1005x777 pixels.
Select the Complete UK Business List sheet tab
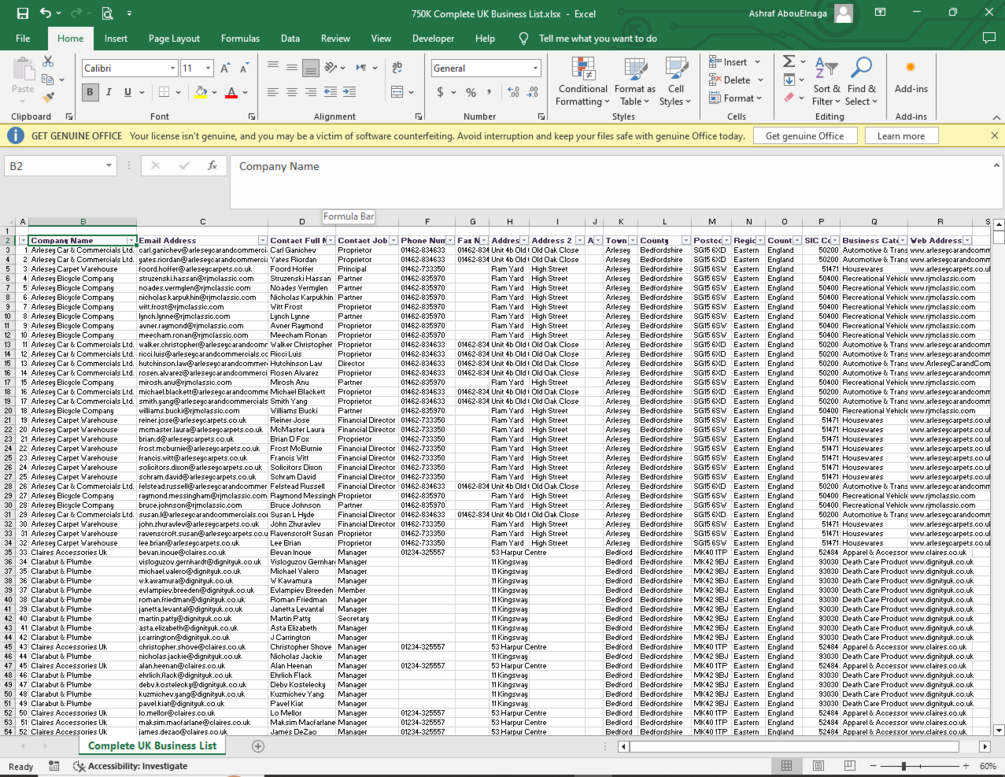153,746
